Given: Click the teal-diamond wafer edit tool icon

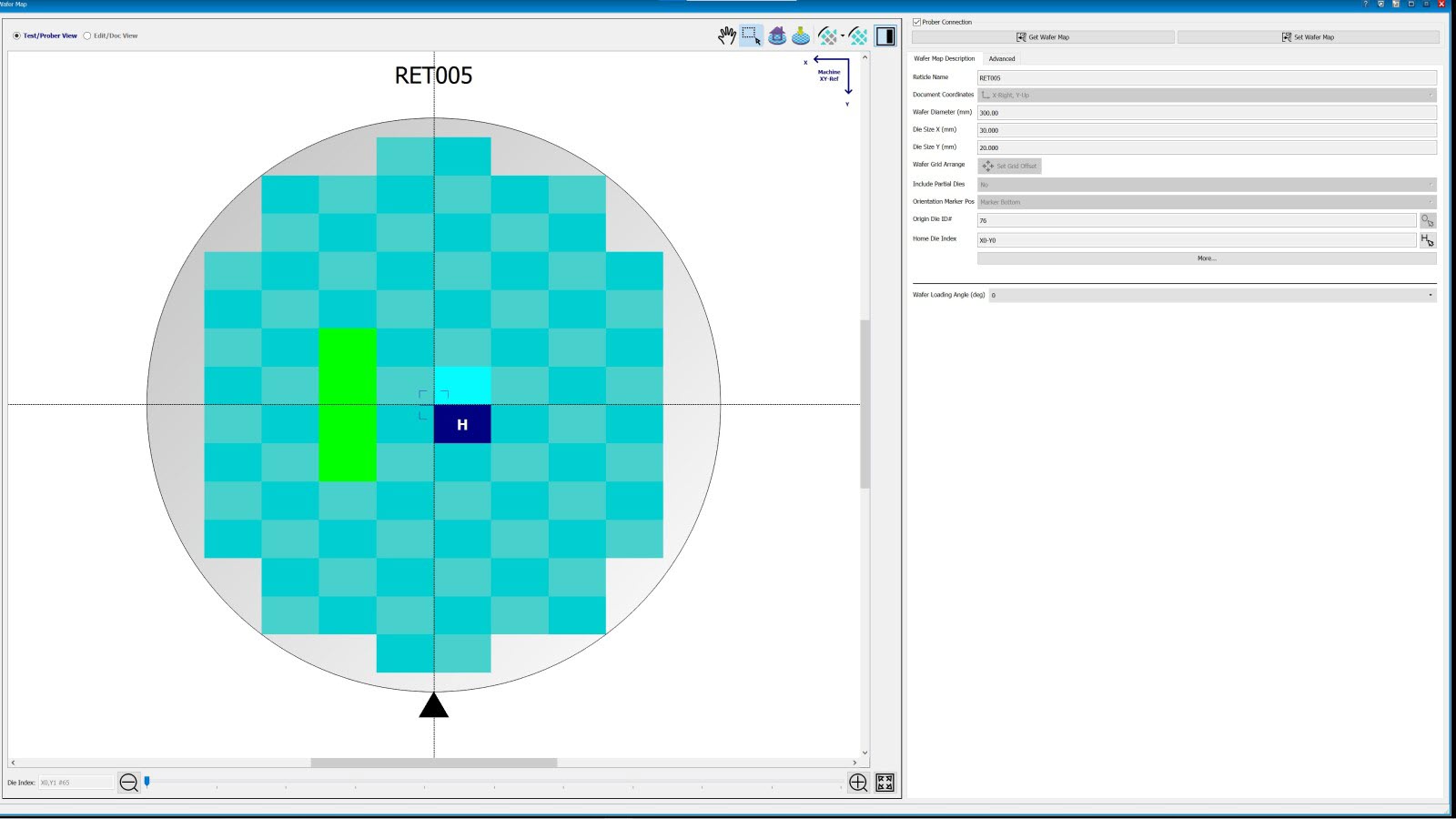Looking at the screenshot, I should pos(857,35).
